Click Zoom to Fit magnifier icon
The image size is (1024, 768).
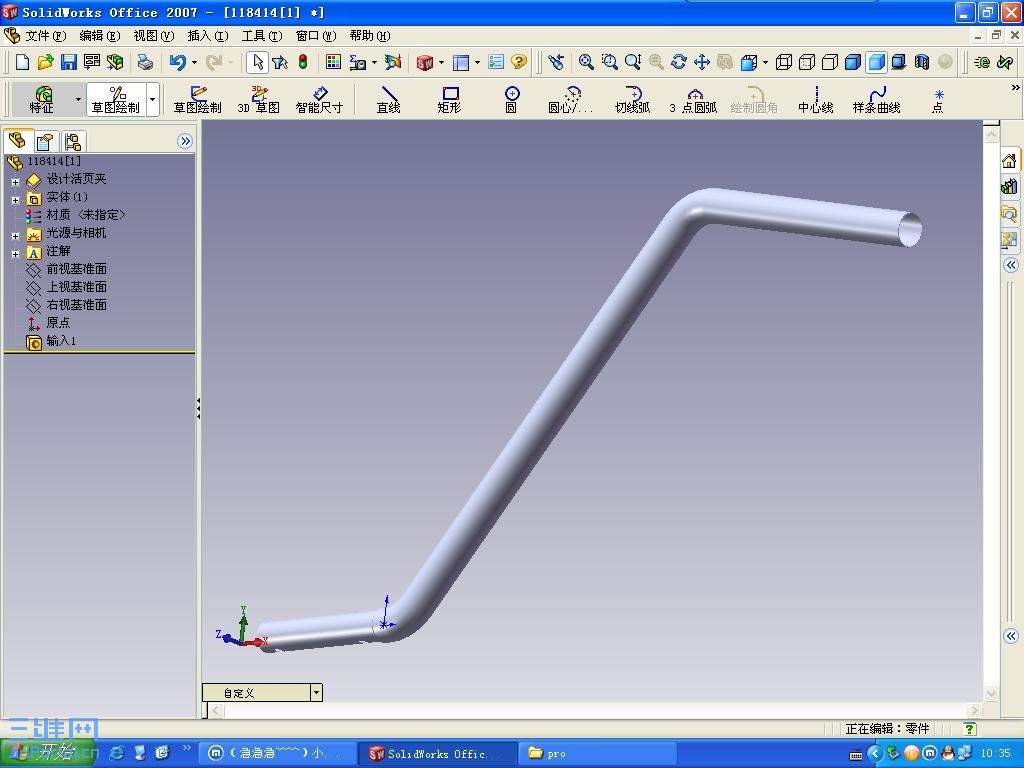click(586, 62)
